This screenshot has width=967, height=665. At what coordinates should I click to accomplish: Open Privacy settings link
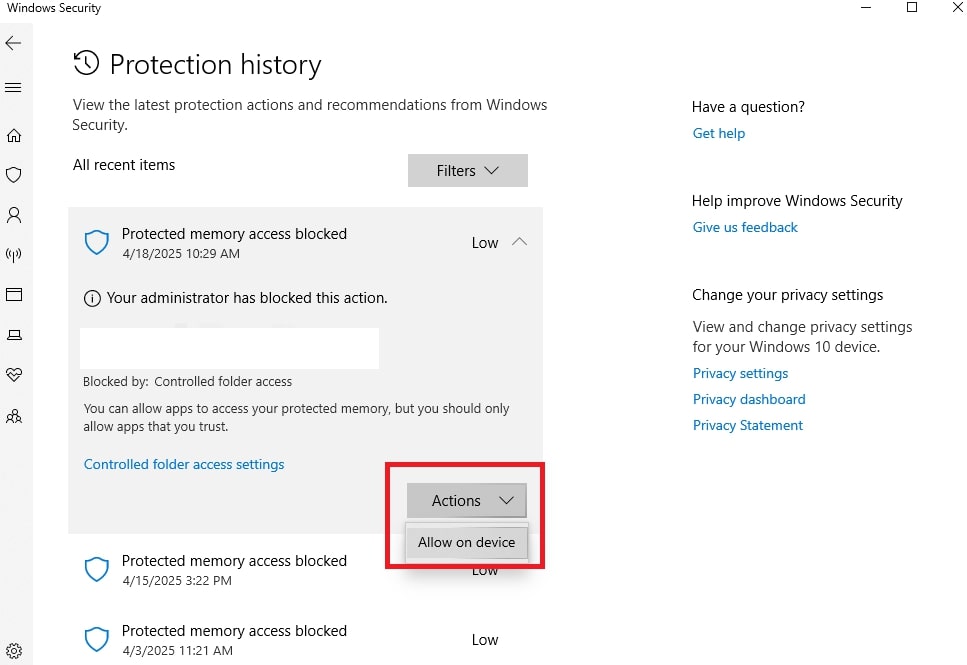pos(740,373)
